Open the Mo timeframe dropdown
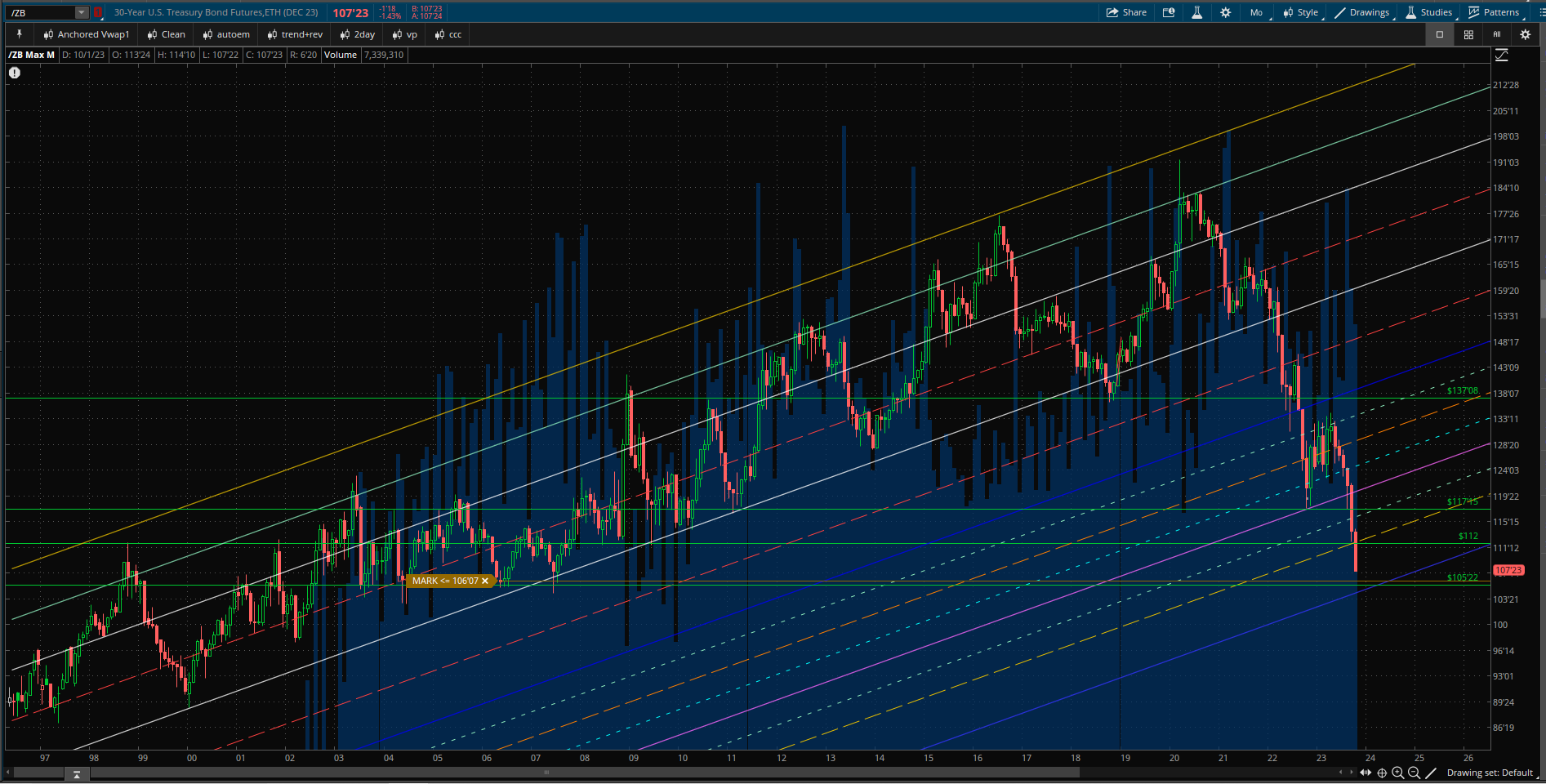1546x784 pixels. [x=1256, y=12]
